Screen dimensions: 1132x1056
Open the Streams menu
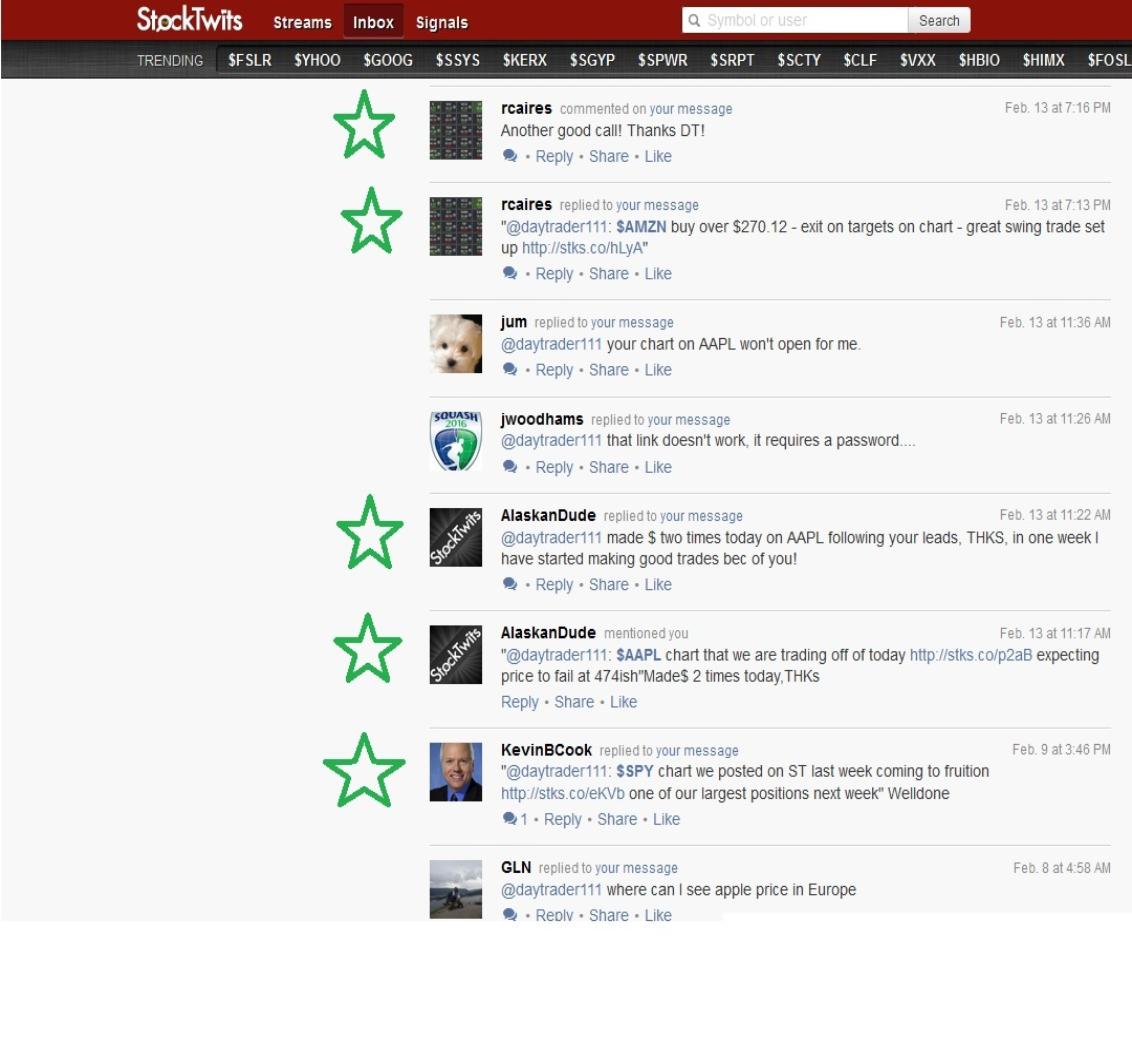click(303, 22)
